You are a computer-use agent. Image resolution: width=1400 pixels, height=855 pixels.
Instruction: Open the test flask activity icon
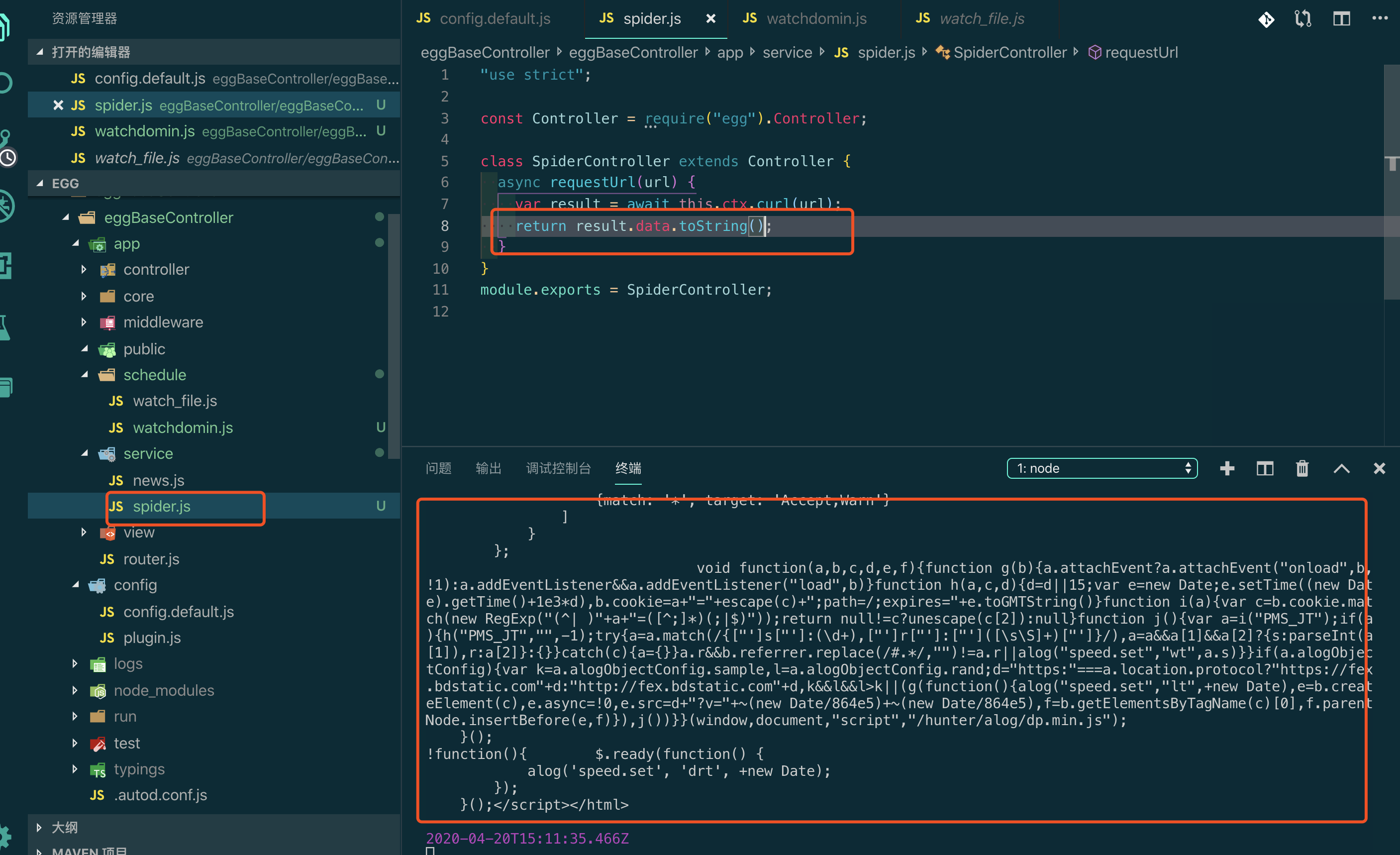5,327
